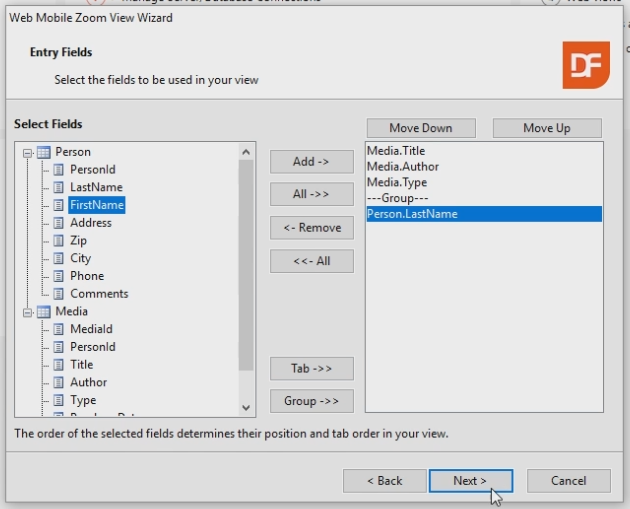
Task: Click the Author field icon
Action: click(x=58, y=383)
